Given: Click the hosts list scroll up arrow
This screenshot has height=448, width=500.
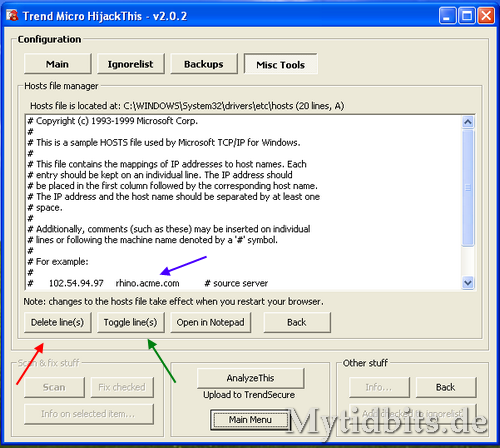Looking at the screenshot, I should point(468,122).
